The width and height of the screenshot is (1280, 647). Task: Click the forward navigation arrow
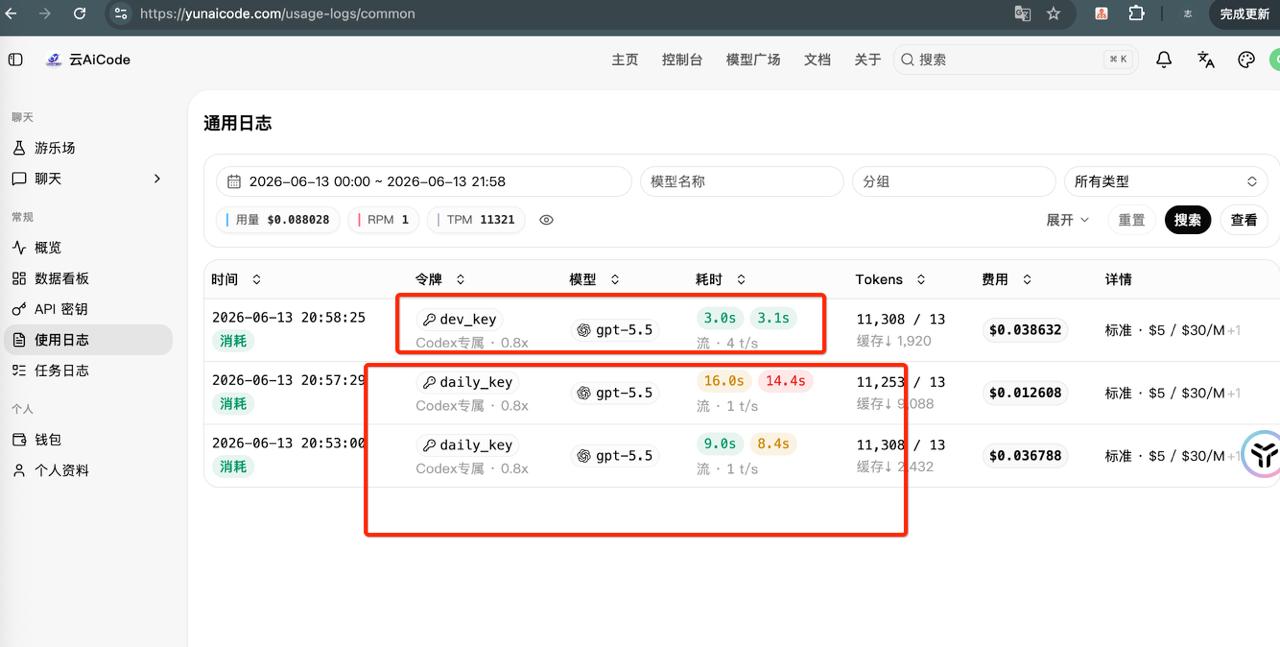(45, 14)
